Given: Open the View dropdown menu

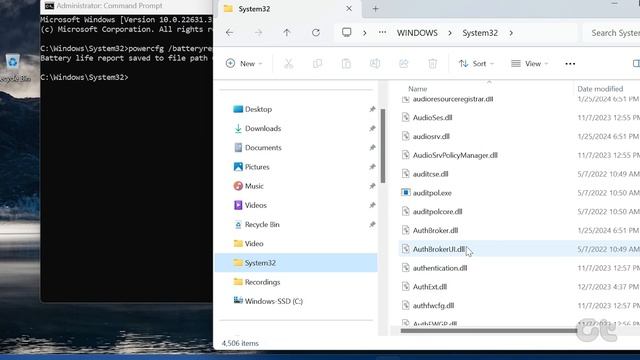Looking at the screenshot, I should tap(529, 64).
